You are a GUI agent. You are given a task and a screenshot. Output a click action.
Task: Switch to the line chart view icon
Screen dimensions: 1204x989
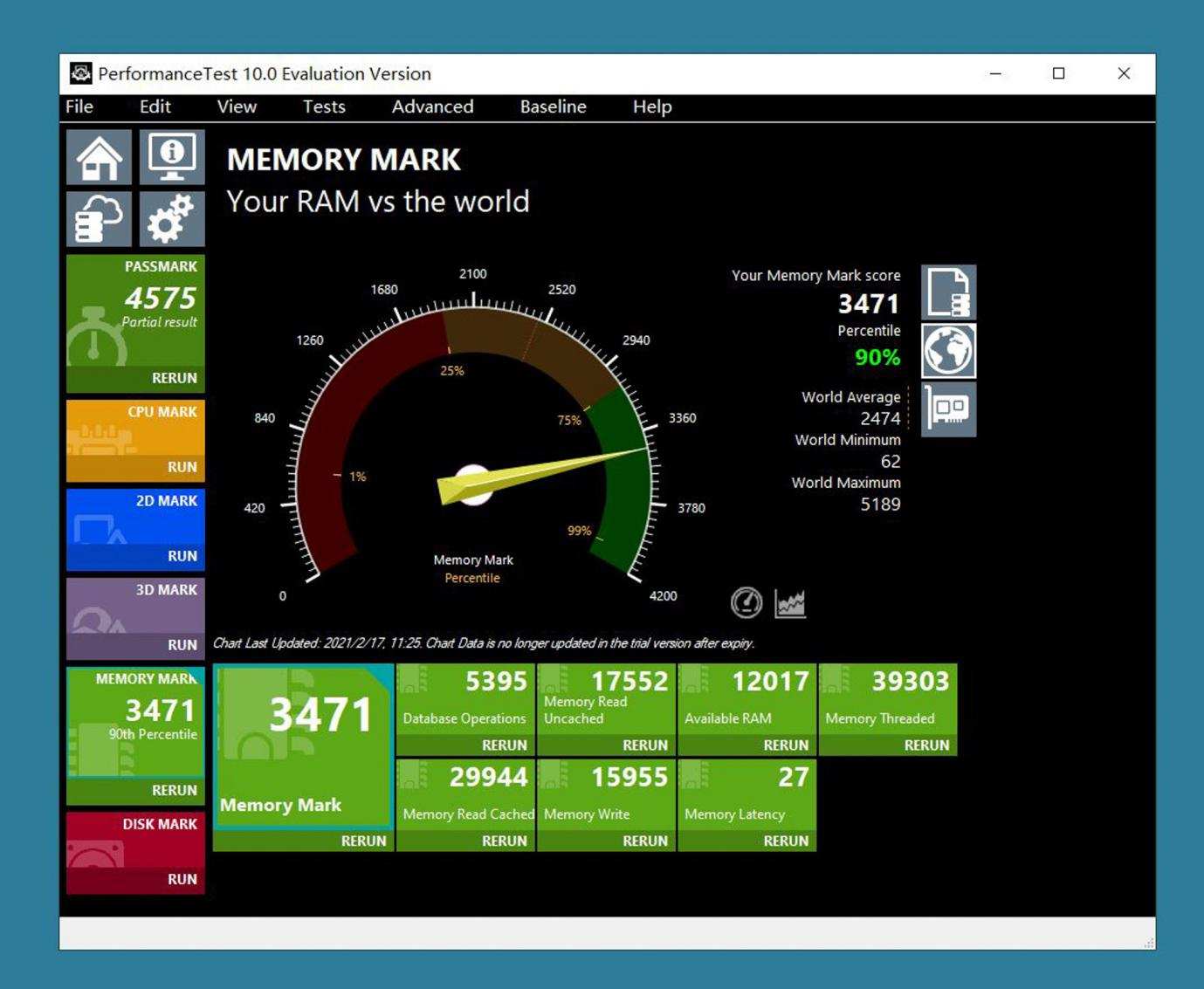790,602
